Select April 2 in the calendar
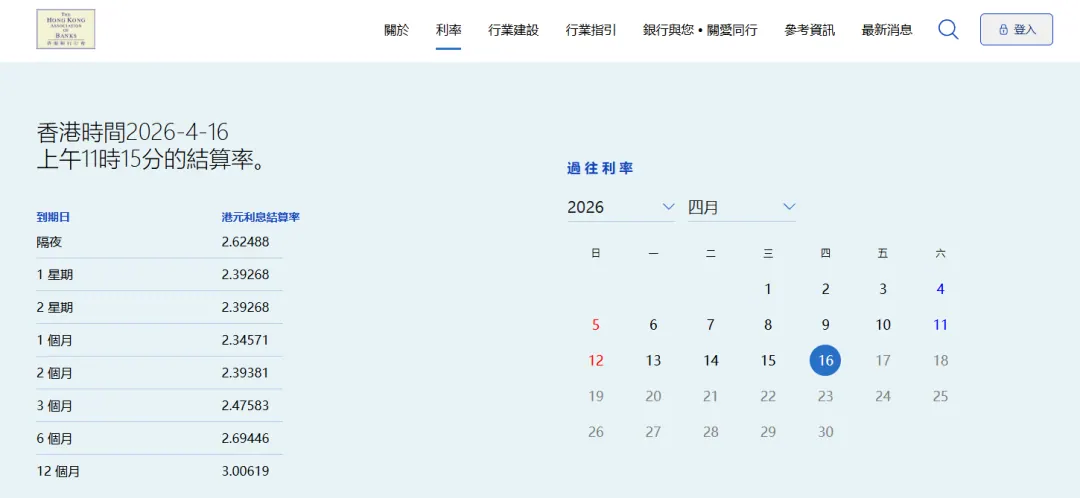The width and height of the screenshot is (1080, 498). (x=825, y=289)
